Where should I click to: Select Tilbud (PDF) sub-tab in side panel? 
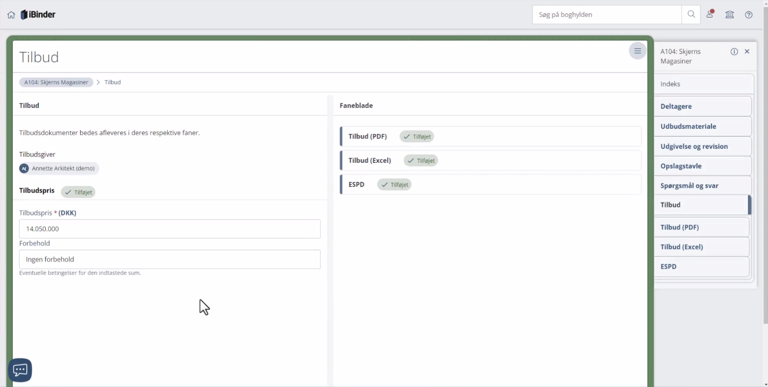702,227
